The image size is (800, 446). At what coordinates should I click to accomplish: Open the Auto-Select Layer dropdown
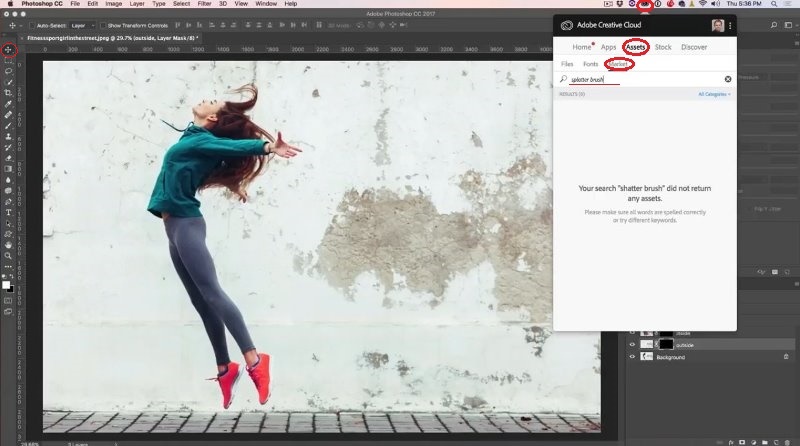pos(83,25)
